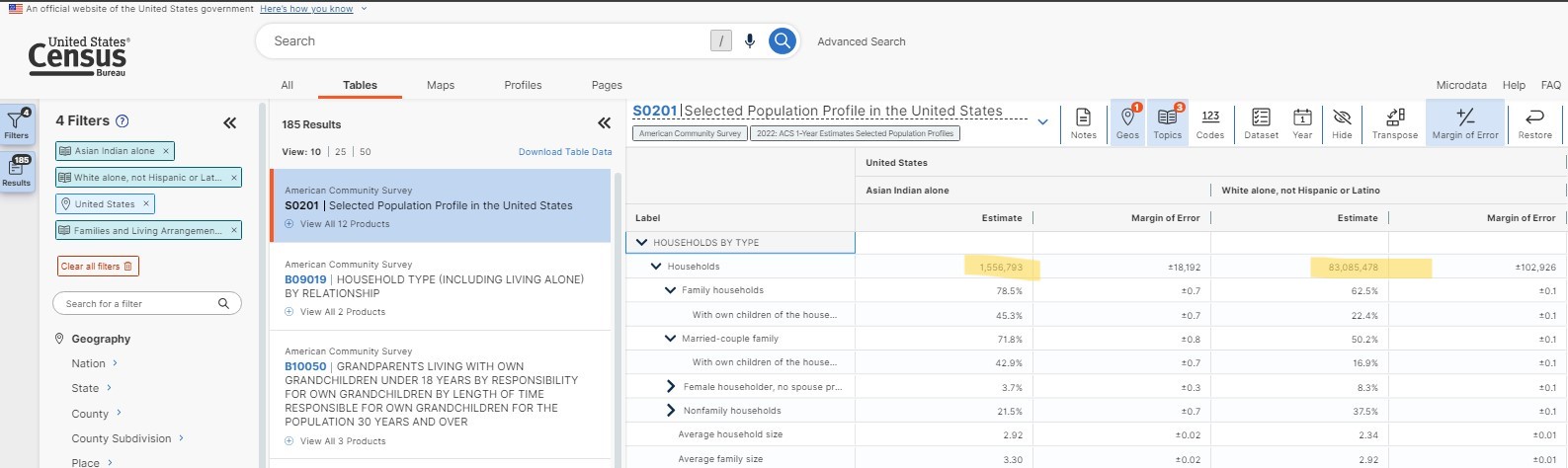This screenshot has height=468, width=1568.
Task: Open table title dropdown arrow
Action: [x=1042, y=122]
